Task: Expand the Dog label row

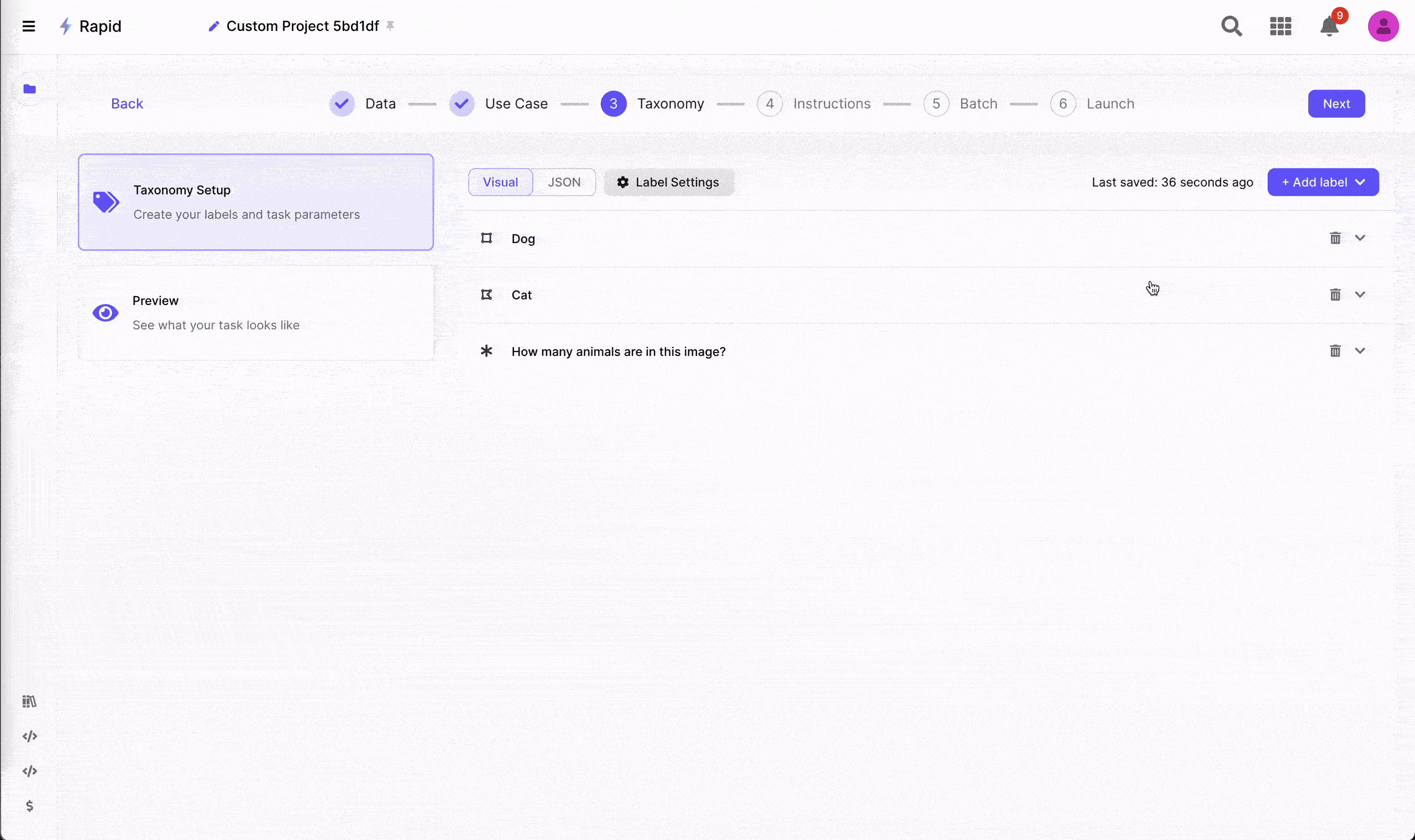Action: [1360, 238]
